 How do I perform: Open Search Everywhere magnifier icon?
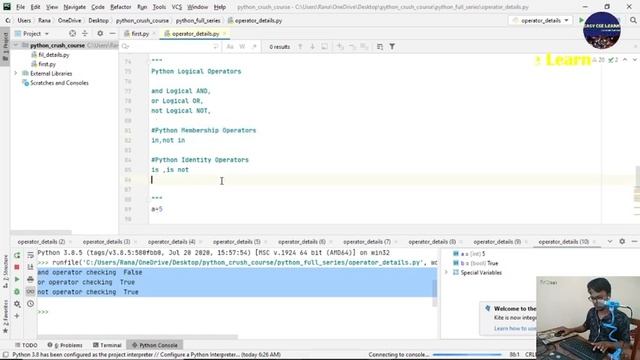(633, 20)
